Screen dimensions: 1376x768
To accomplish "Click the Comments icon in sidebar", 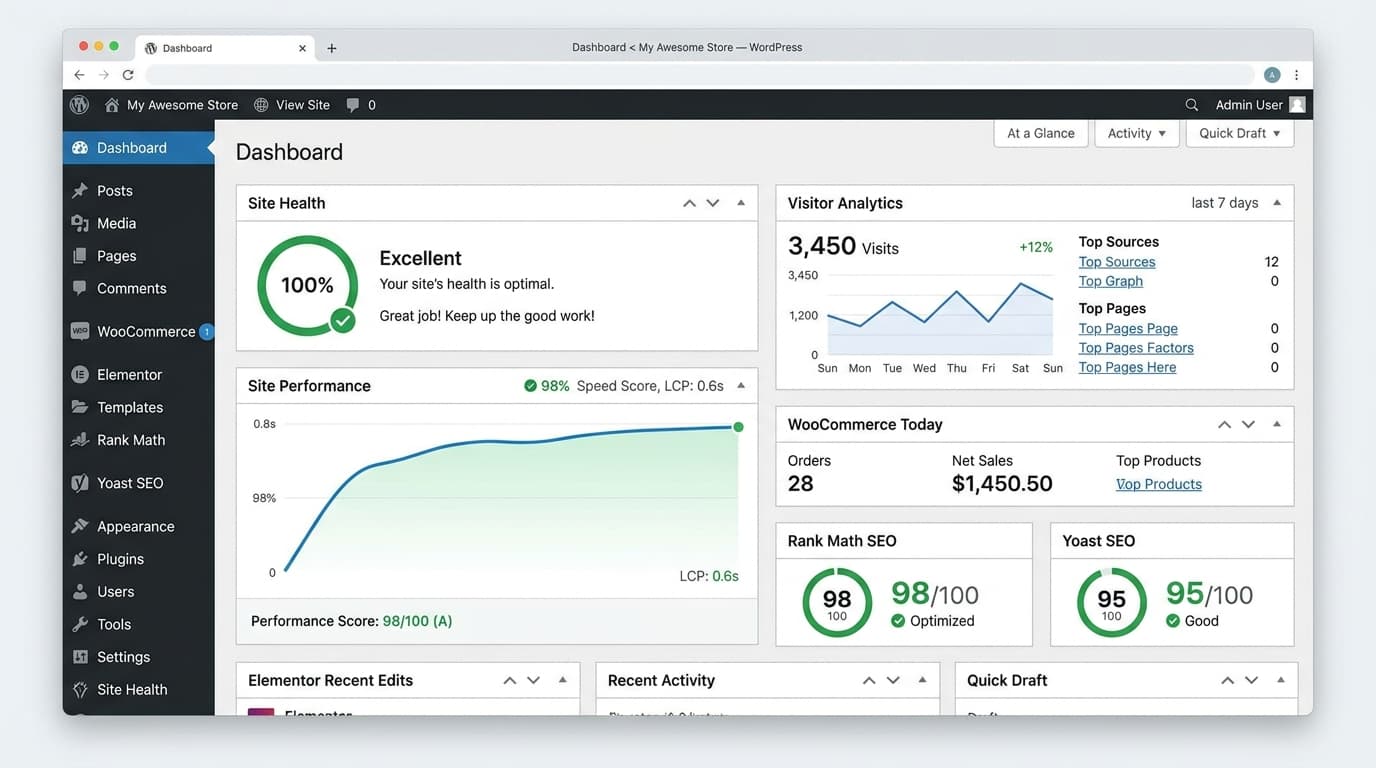I will coord(80,288).
